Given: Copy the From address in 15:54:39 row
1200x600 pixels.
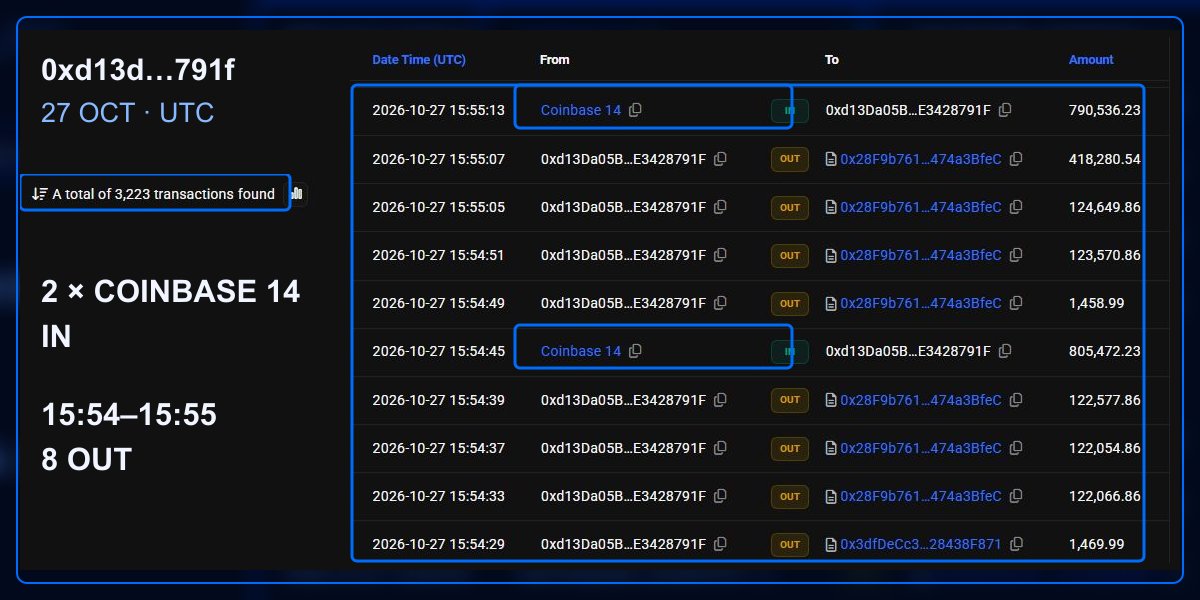Looking at the screenshot, I should [x=720, y=400].
